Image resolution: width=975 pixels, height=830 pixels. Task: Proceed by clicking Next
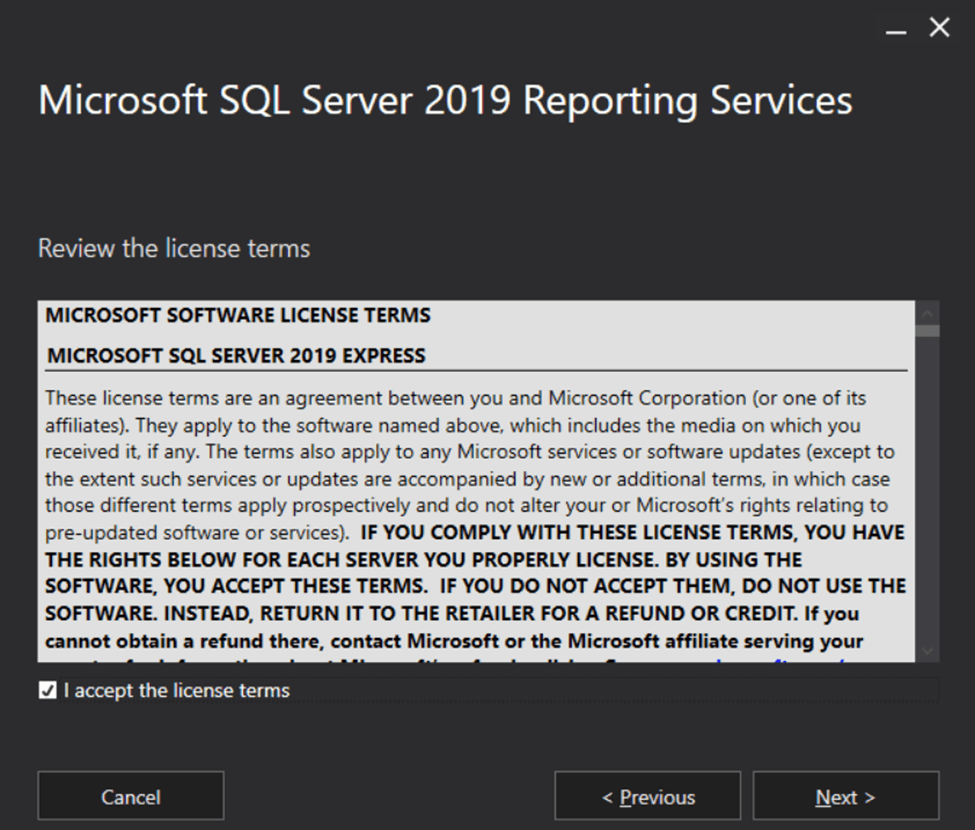pyautogui.click(x=845, y=797)
